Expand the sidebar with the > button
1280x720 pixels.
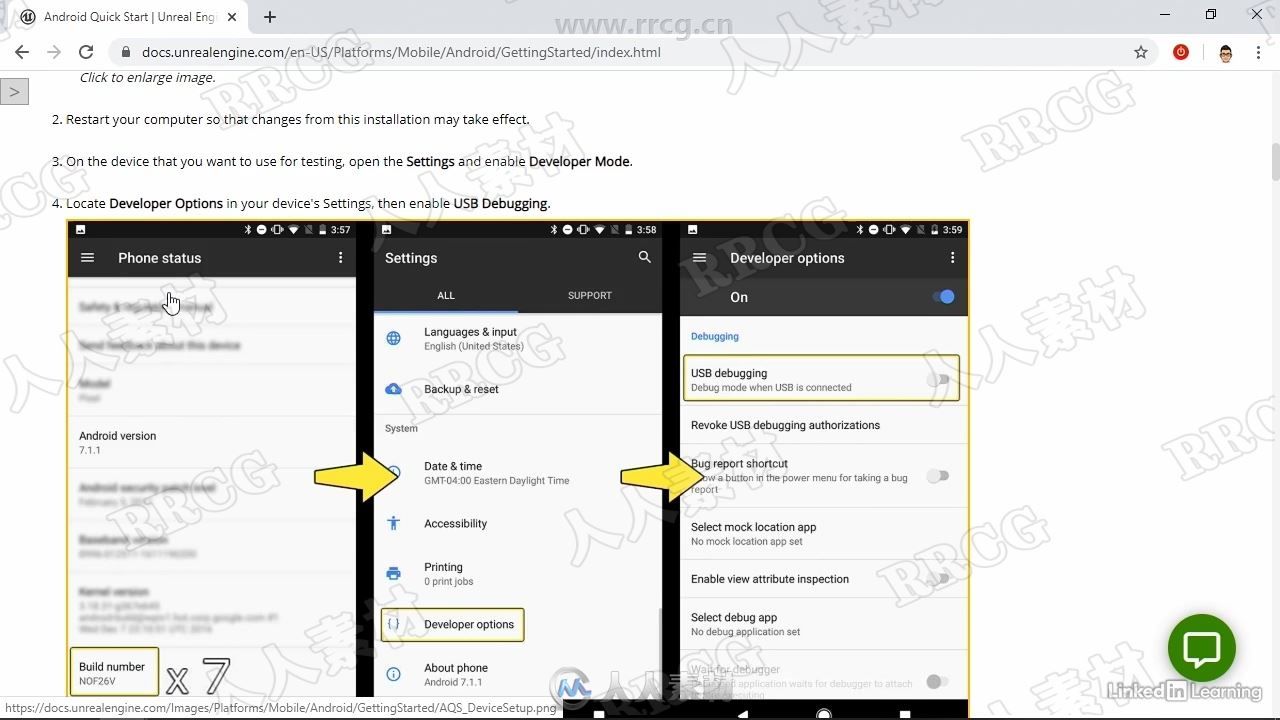14,92
